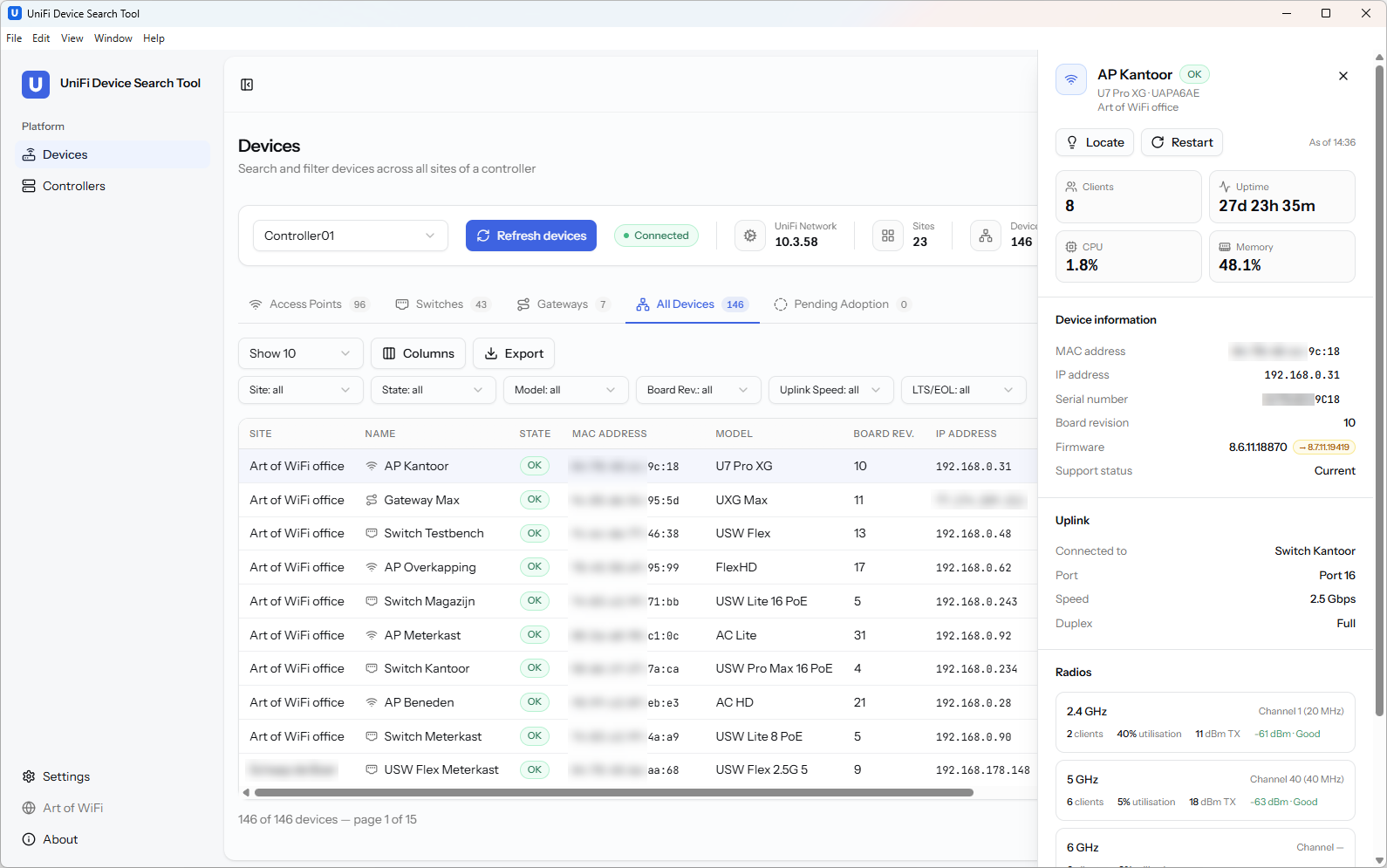Open the Show 10 page size dropdown
The height and width of the screenshot is (868, 1387).
[301, 353]
